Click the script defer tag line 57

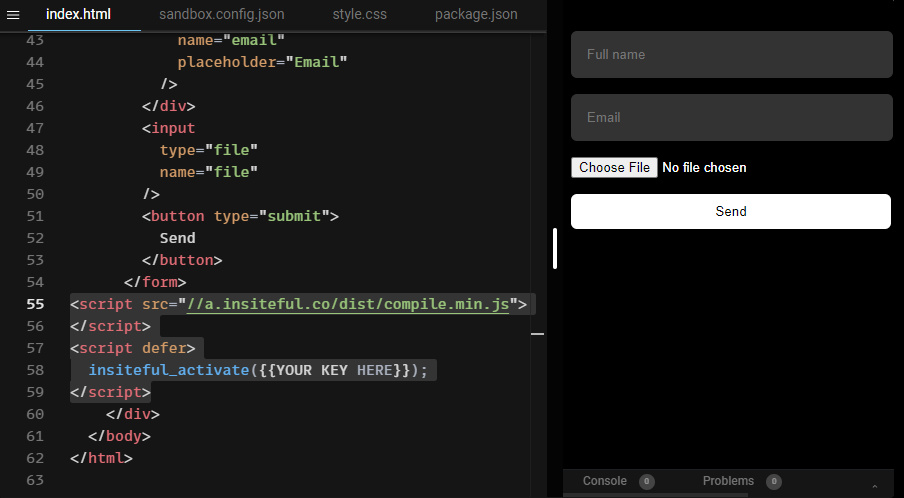(x=133, y=348)
